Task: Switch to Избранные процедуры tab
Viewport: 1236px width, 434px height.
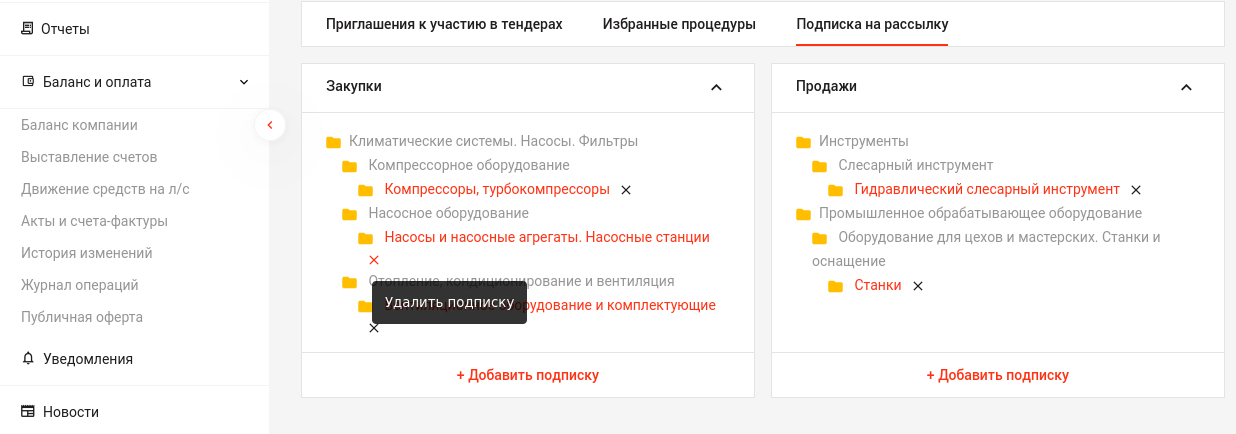Action: tap(679, 24)
